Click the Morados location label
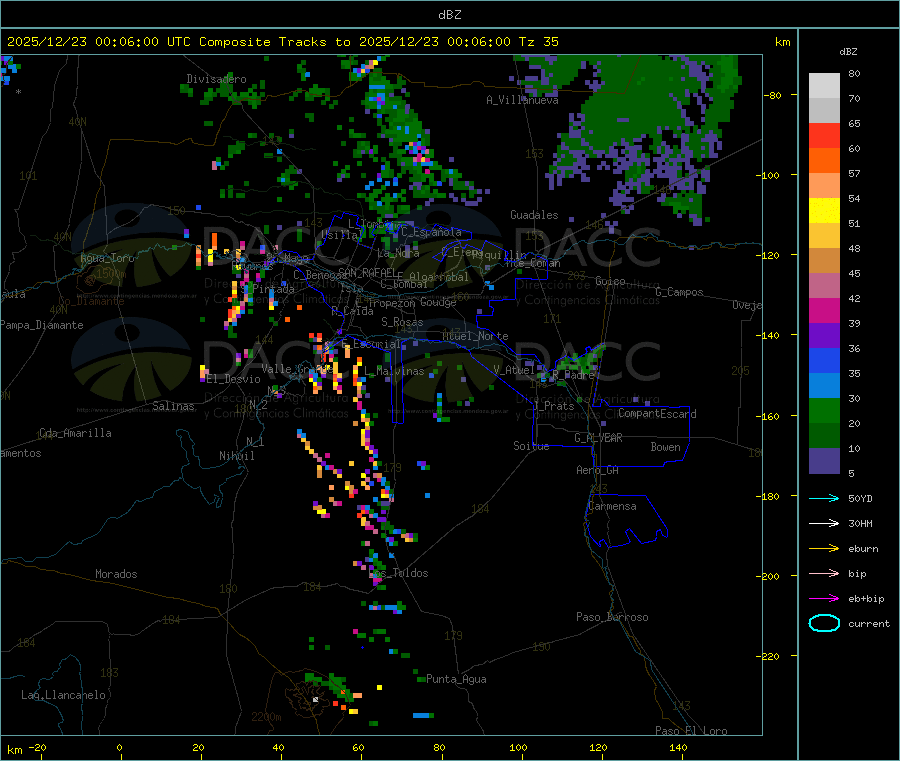This screenshot has height=761, width=900. [117, 574]
